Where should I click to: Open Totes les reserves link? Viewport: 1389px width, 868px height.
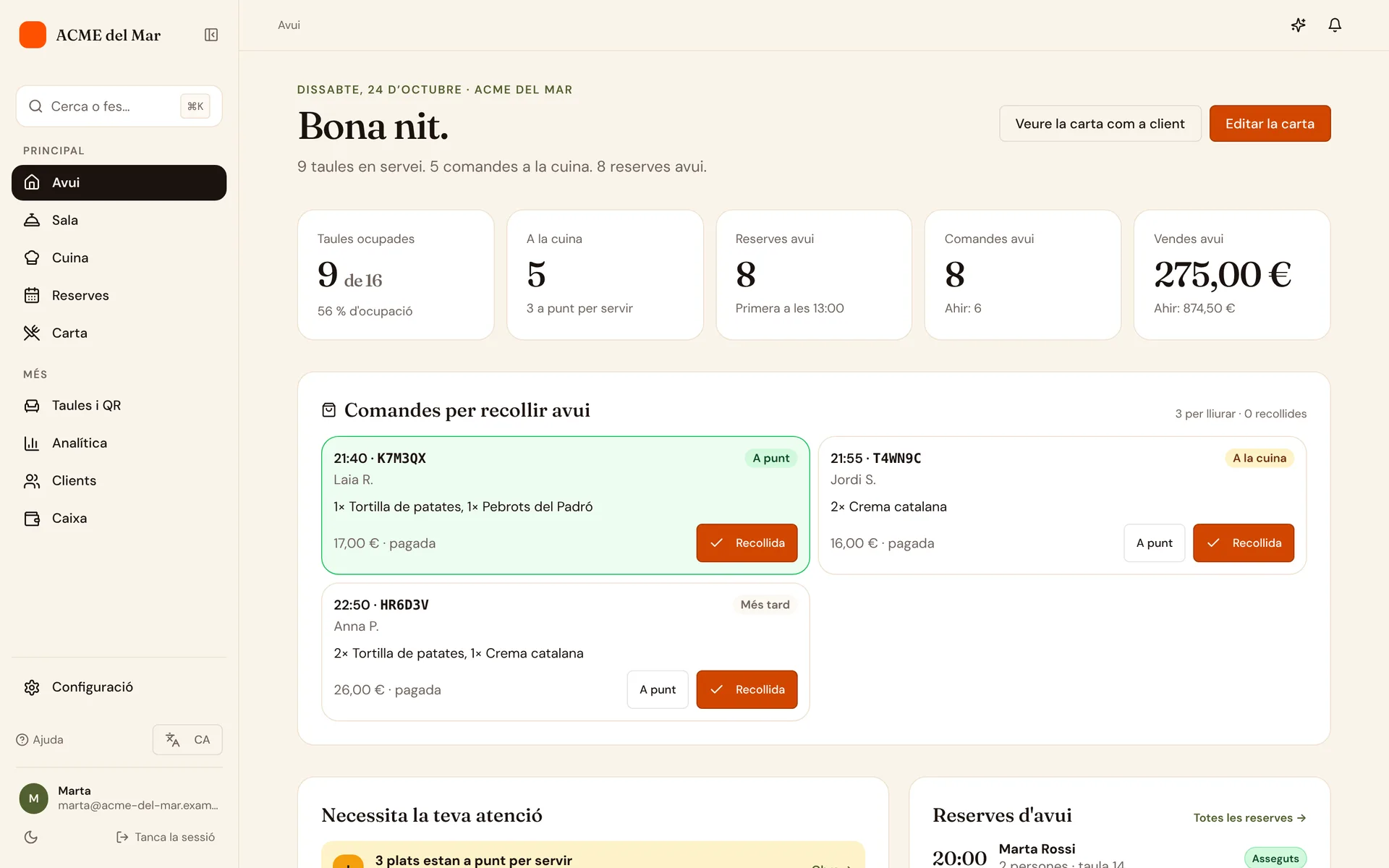[1249, 817]
